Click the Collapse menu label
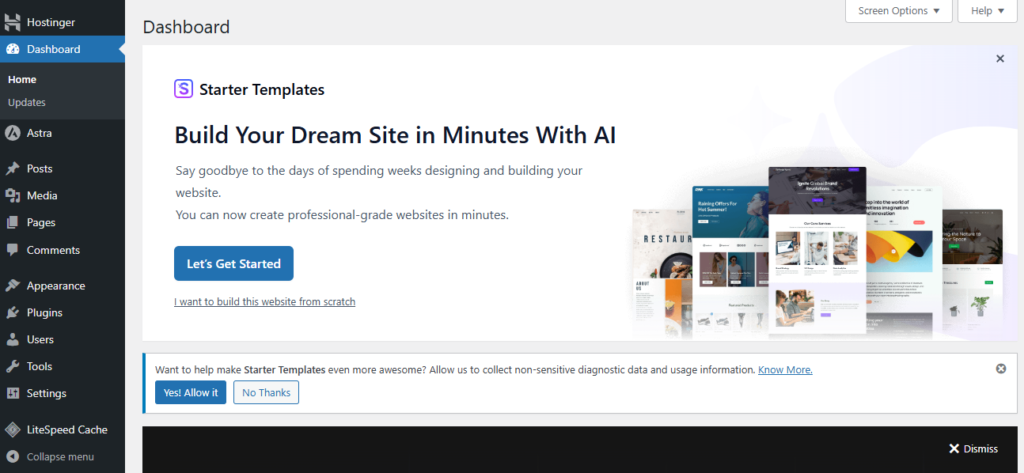Screen dimensions: 1024x473 (x=60, y=457)
